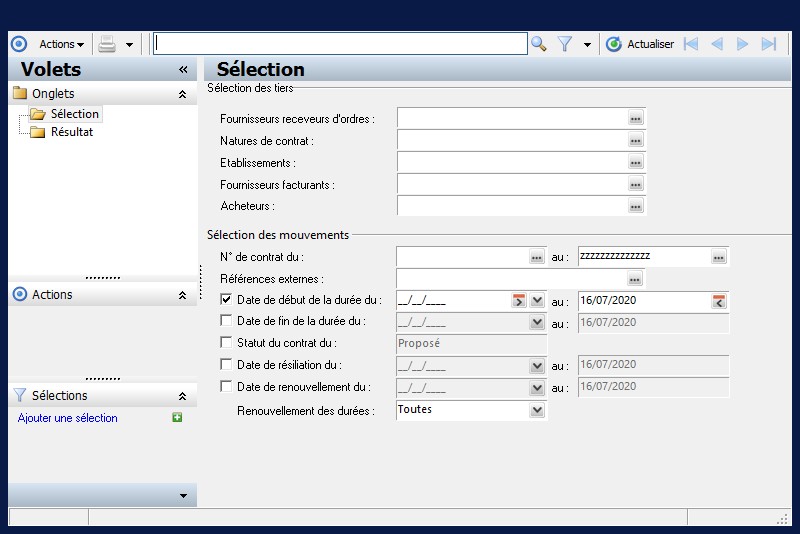800x534 pixels.
Task: Browse Etablissements lookup button
Action: (x=635, y=162)
